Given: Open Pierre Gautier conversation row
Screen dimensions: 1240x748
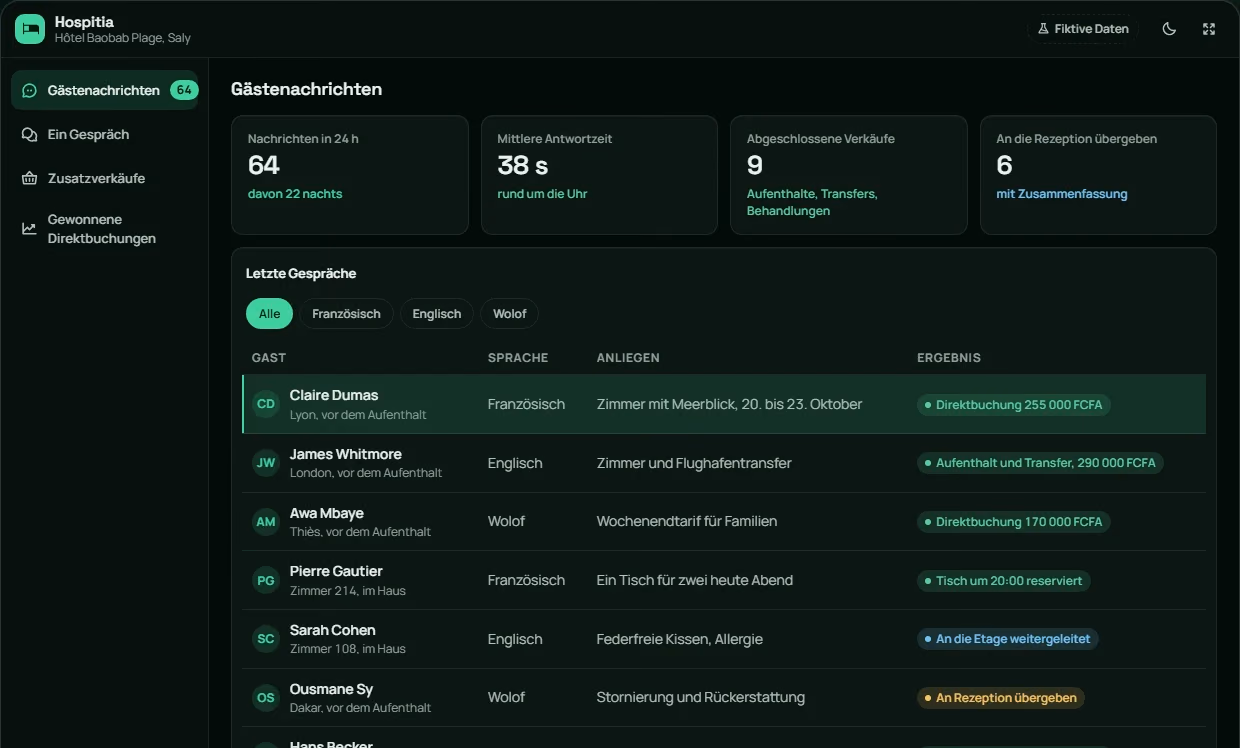Looking at the screenshot, I should pos(724,580).
